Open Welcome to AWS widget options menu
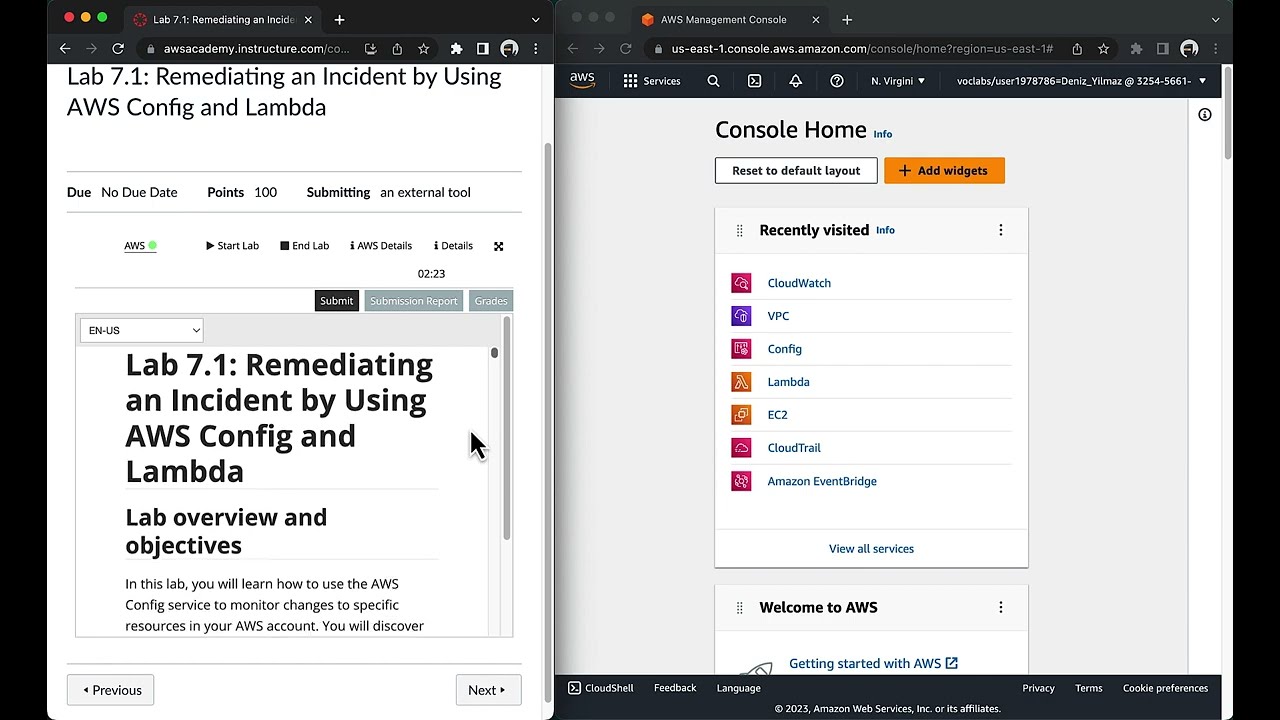 [x=1000, y=607]
